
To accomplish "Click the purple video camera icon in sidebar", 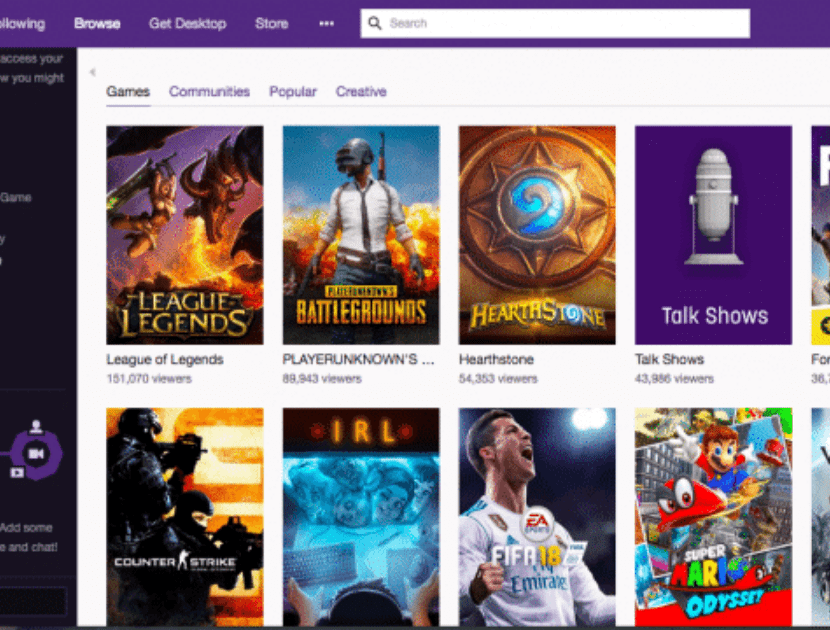I will pos(37,453).
